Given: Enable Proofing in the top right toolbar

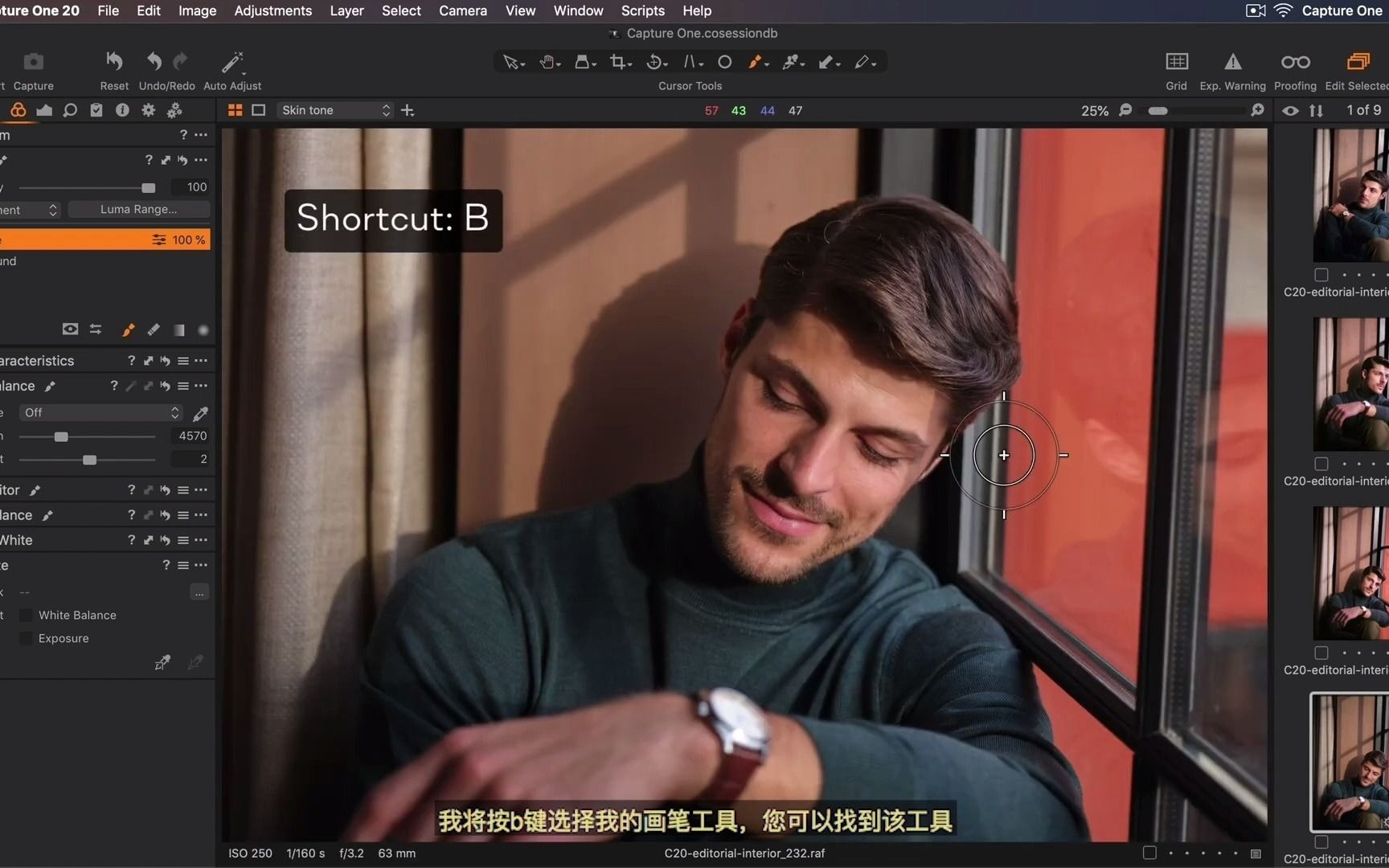Looking at the screenshot, I should point(1295,70).
